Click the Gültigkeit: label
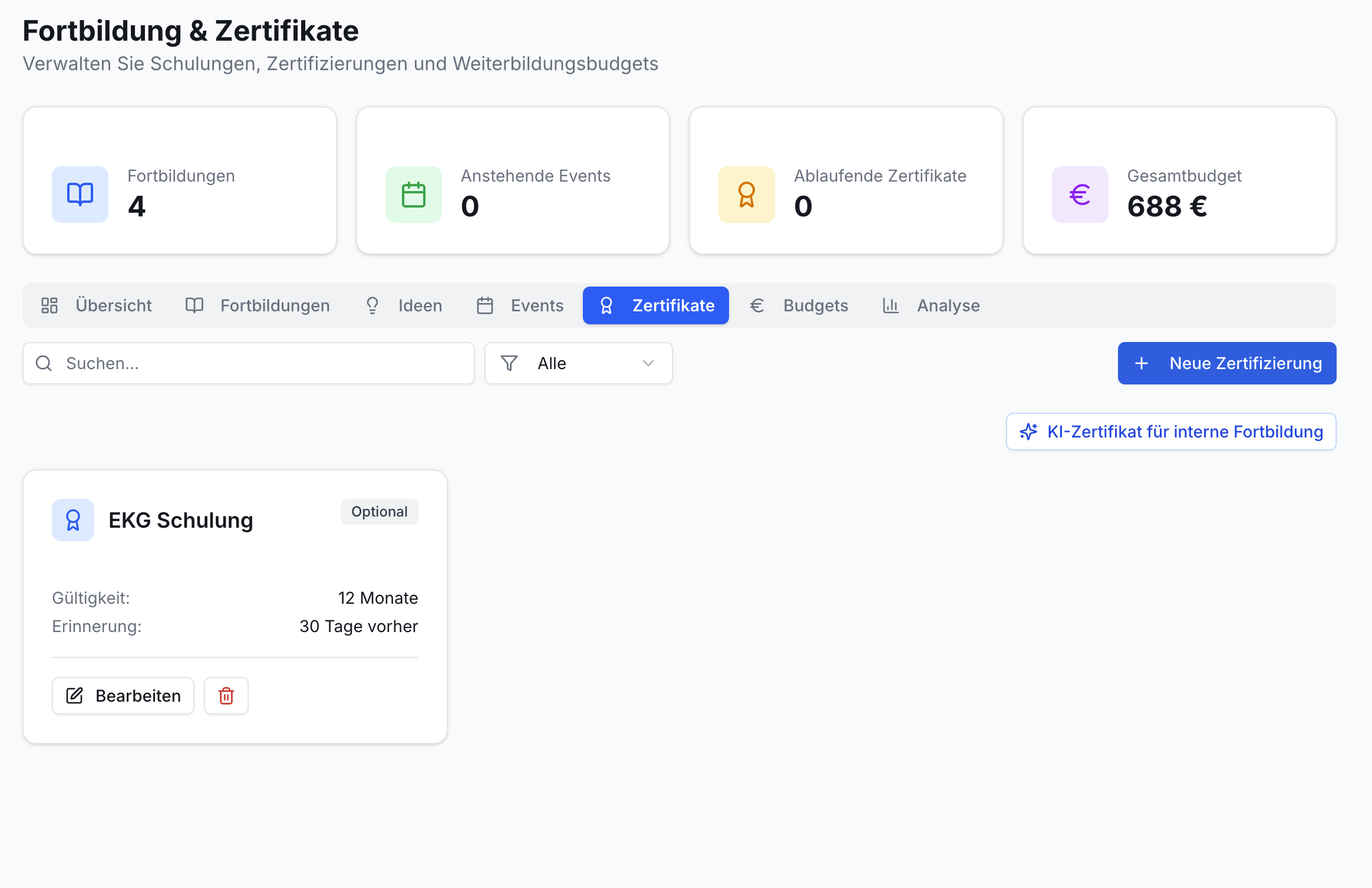Image resolution: width=1372 pixels, height=888 pixels. coord(91,598)
